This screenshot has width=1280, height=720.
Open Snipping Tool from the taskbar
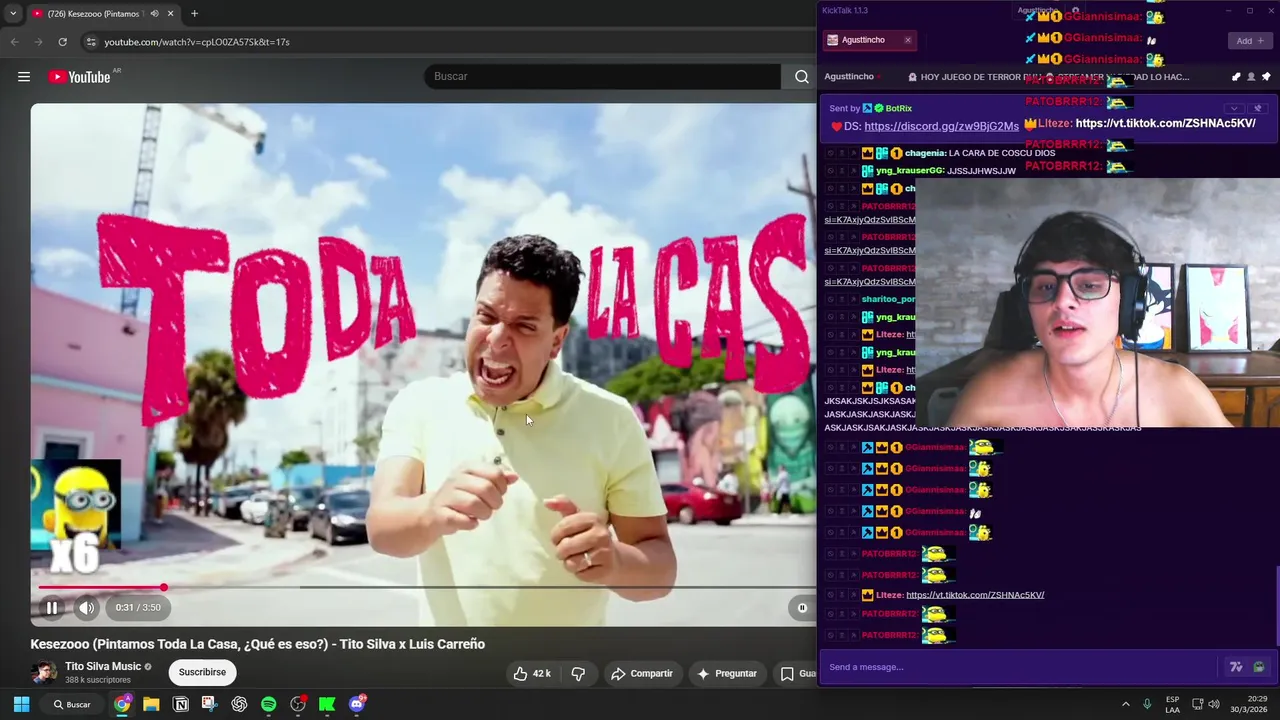point(209,704)
